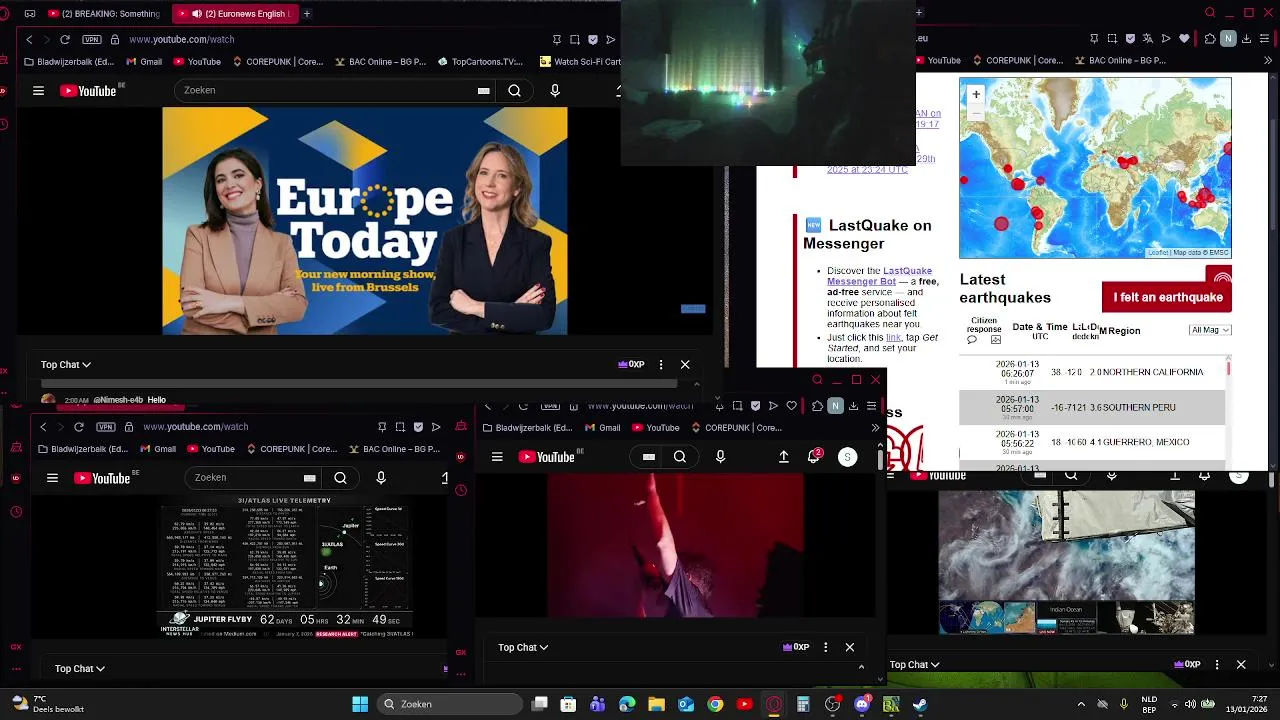Open Extensions in the earthquake window toolbar
1280x720 pixels.
[x=1210, y=39]
